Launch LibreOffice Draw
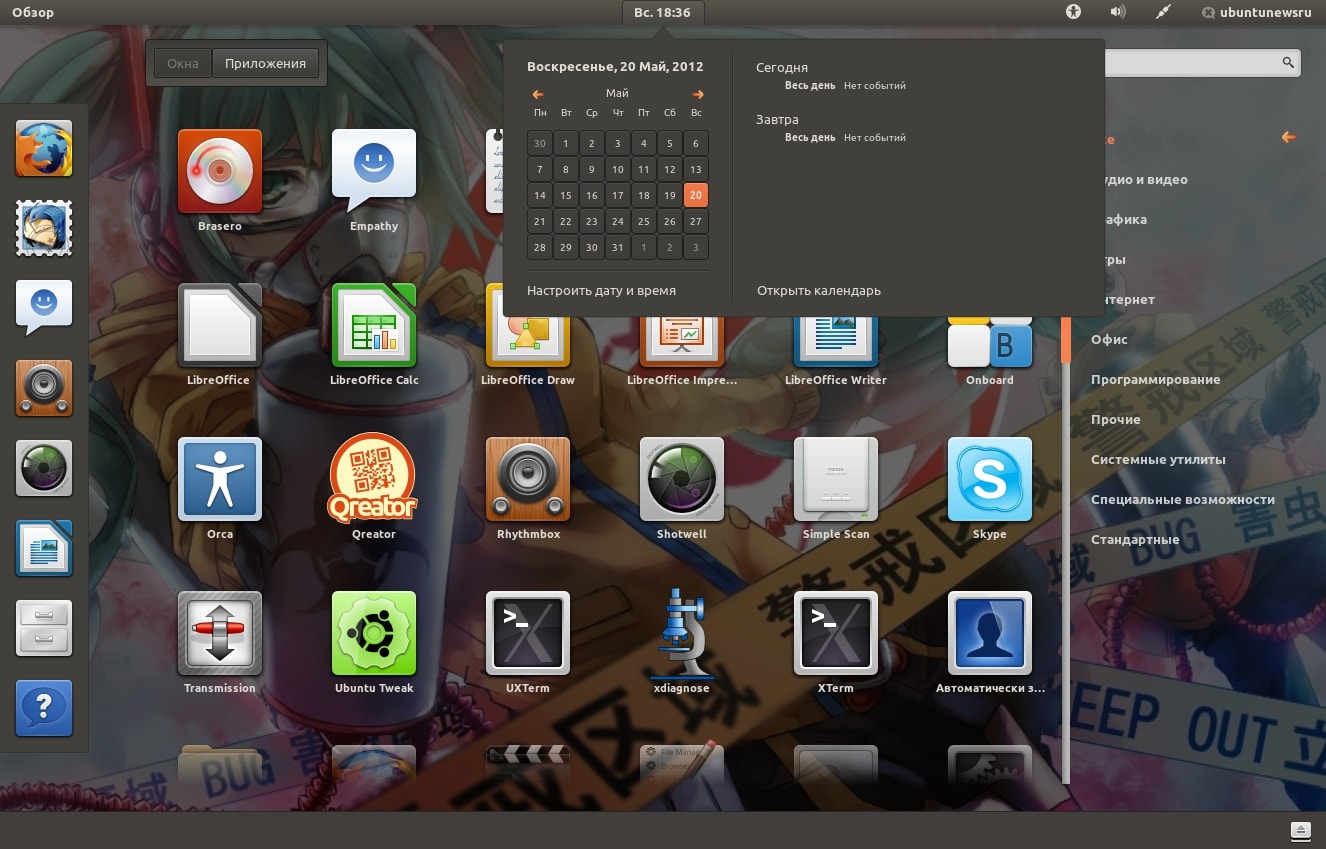This screenshot has width=1326, height=849. tap(528, 340)
